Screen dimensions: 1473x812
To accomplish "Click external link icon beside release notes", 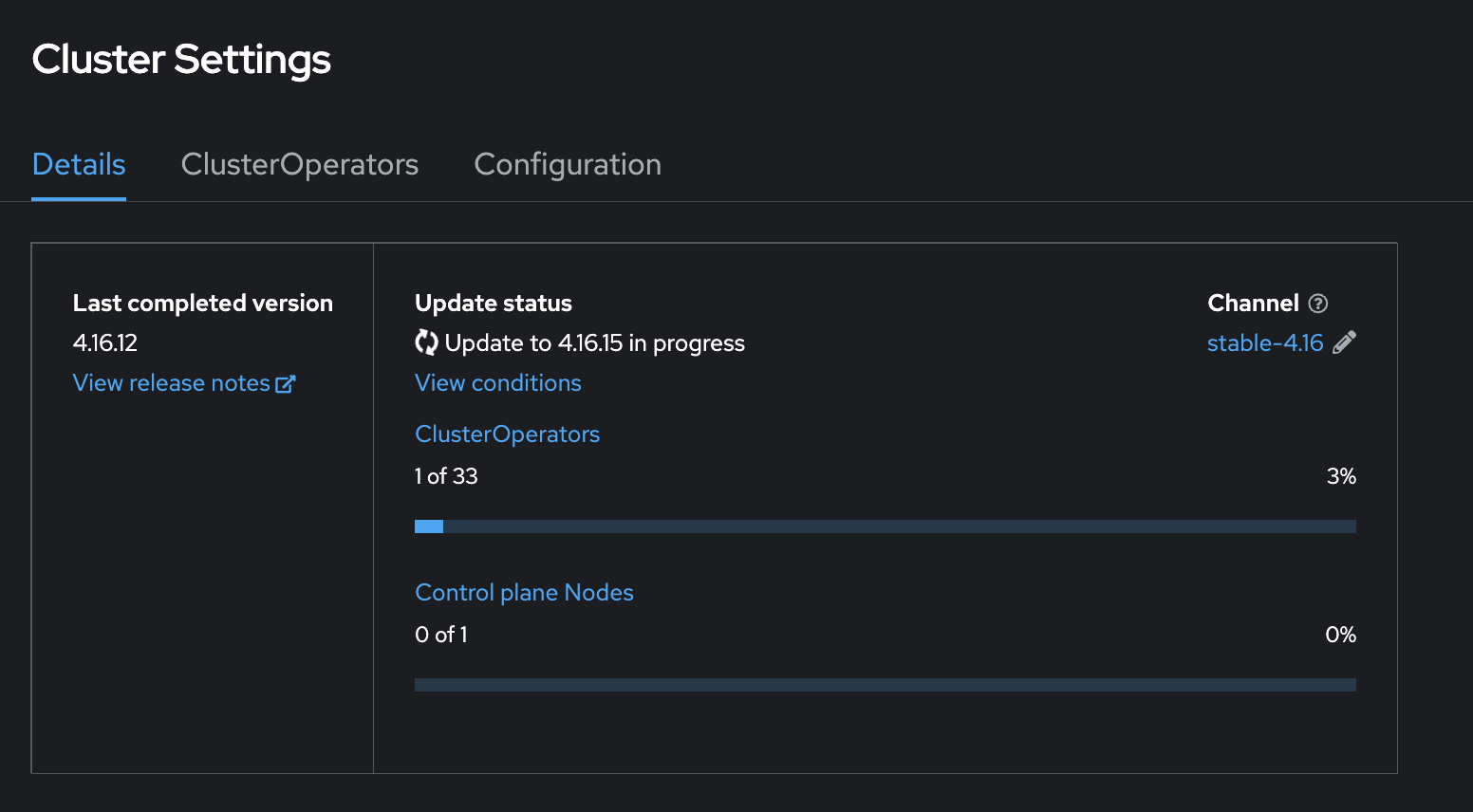I will pos(285,383).
